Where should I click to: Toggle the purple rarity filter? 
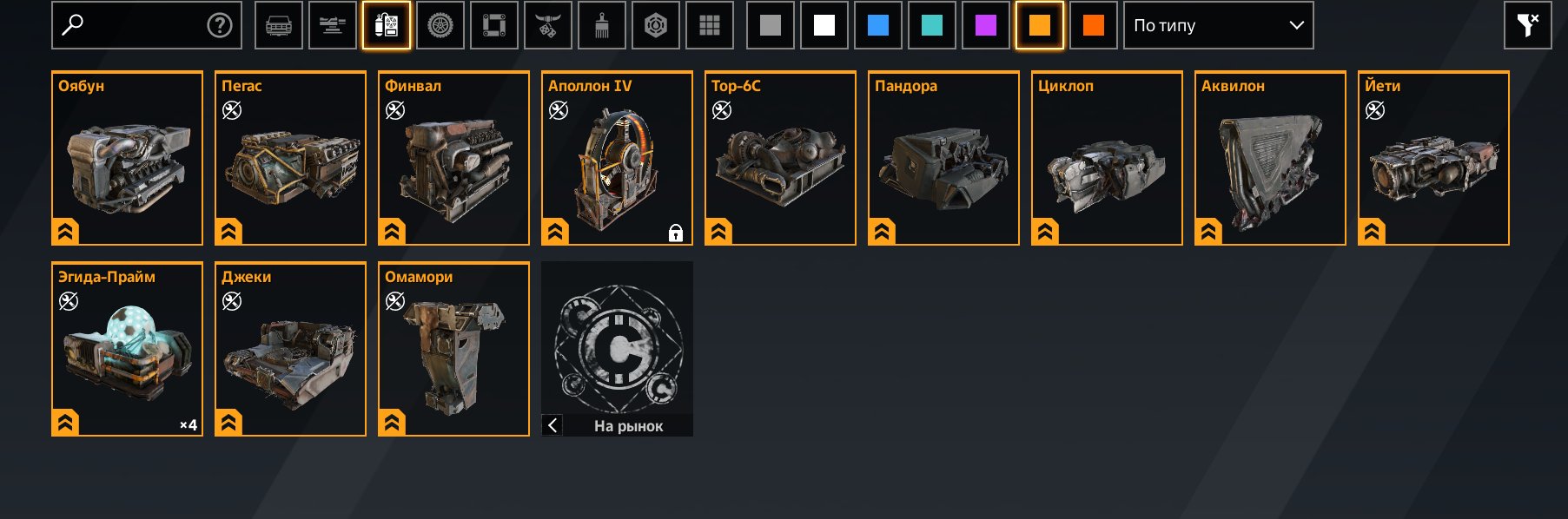(986, 25)
